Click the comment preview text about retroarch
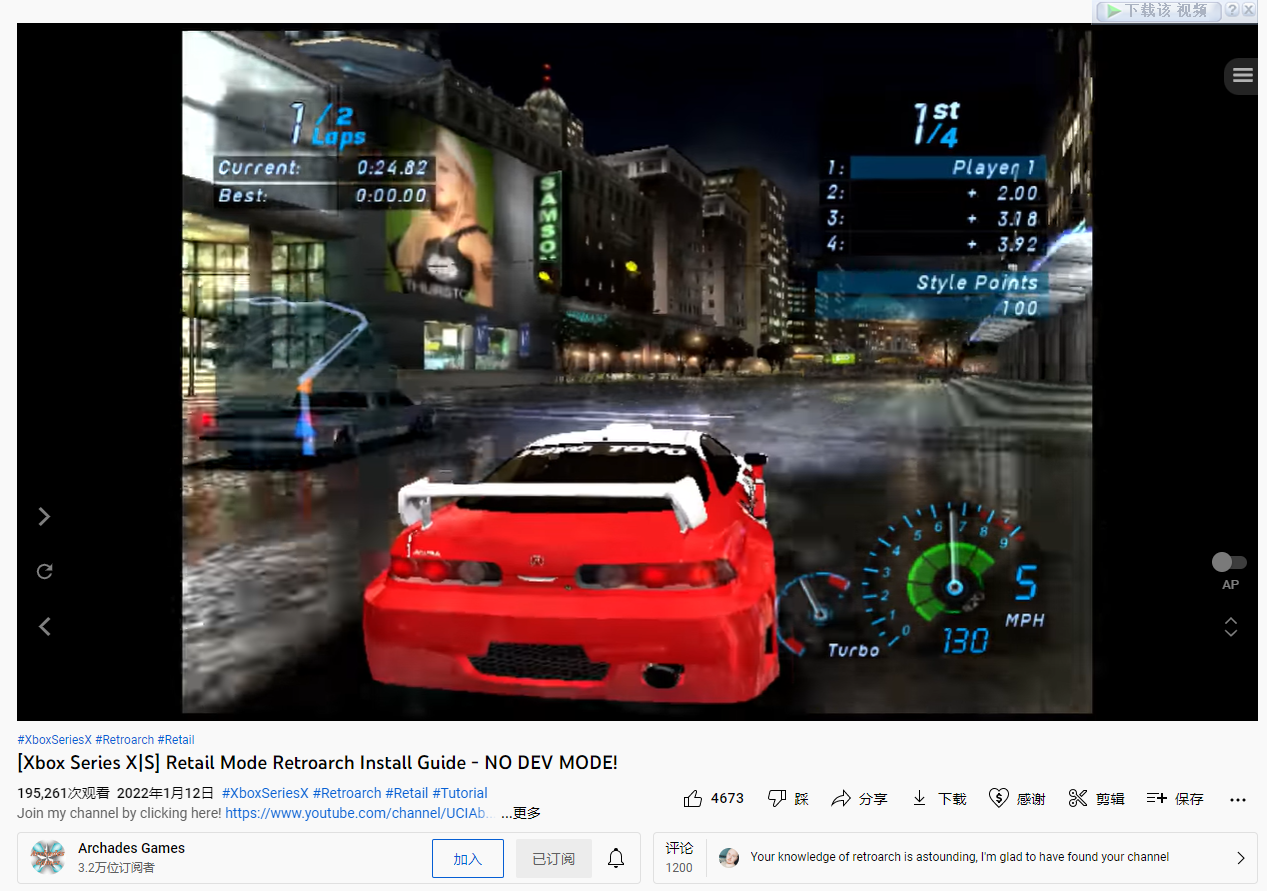 click(959, 857)
